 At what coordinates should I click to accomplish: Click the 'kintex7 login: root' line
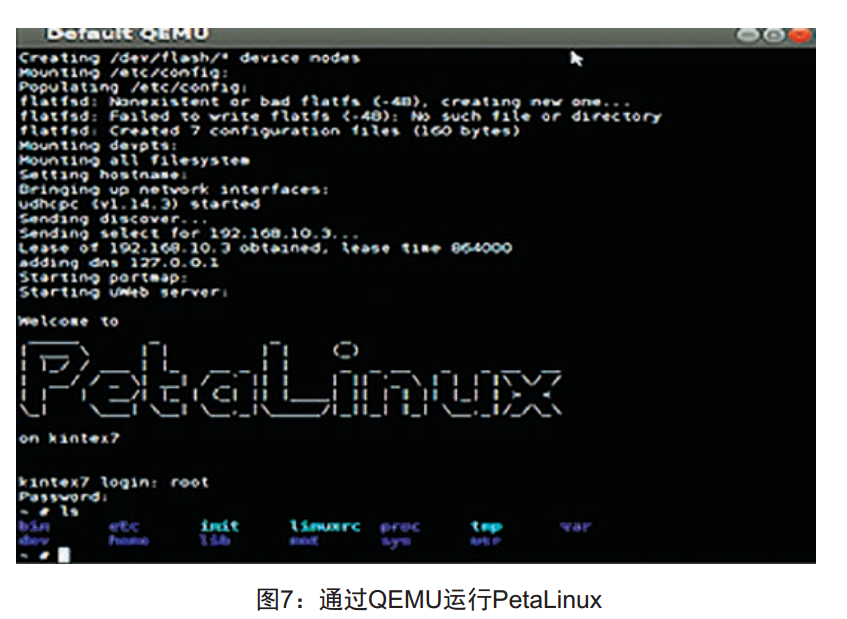pos(113,482)
